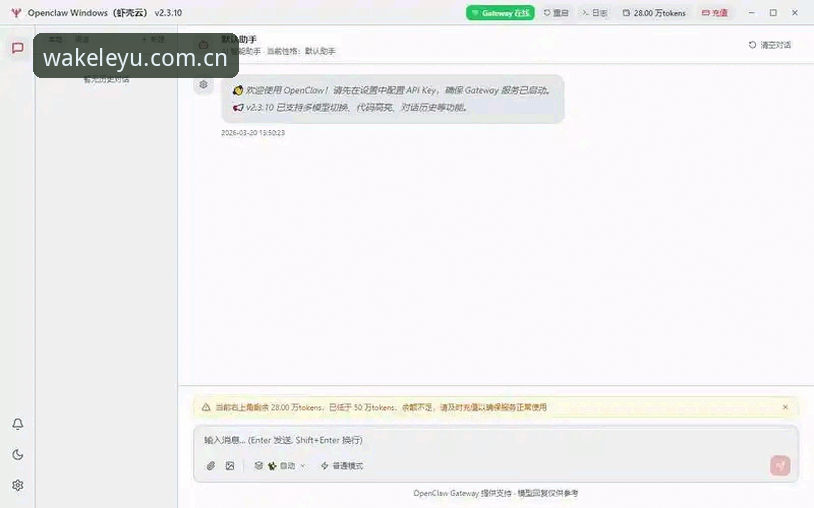Click the low tokens warning text

click(x=381, y=407)
